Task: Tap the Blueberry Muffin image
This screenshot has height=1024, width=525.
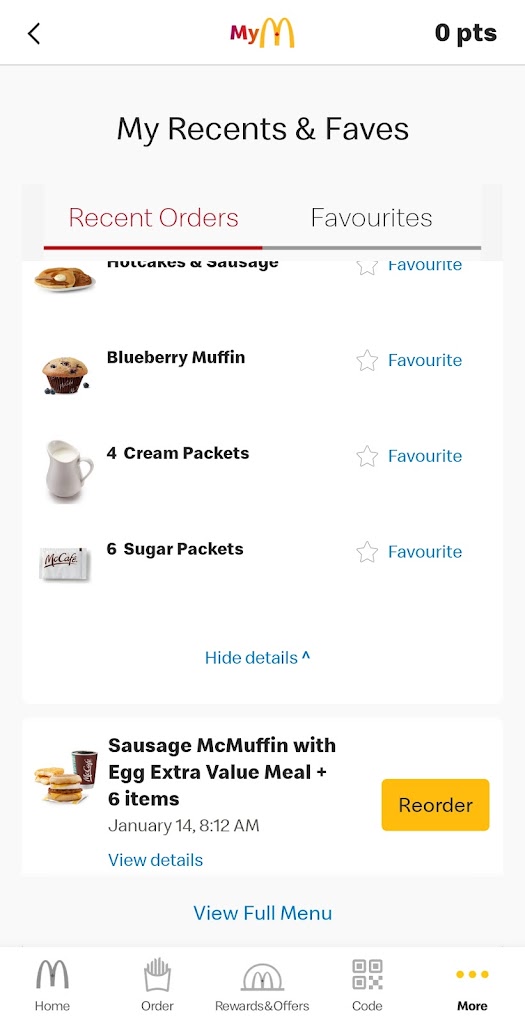Action: (x=65, y=375)
